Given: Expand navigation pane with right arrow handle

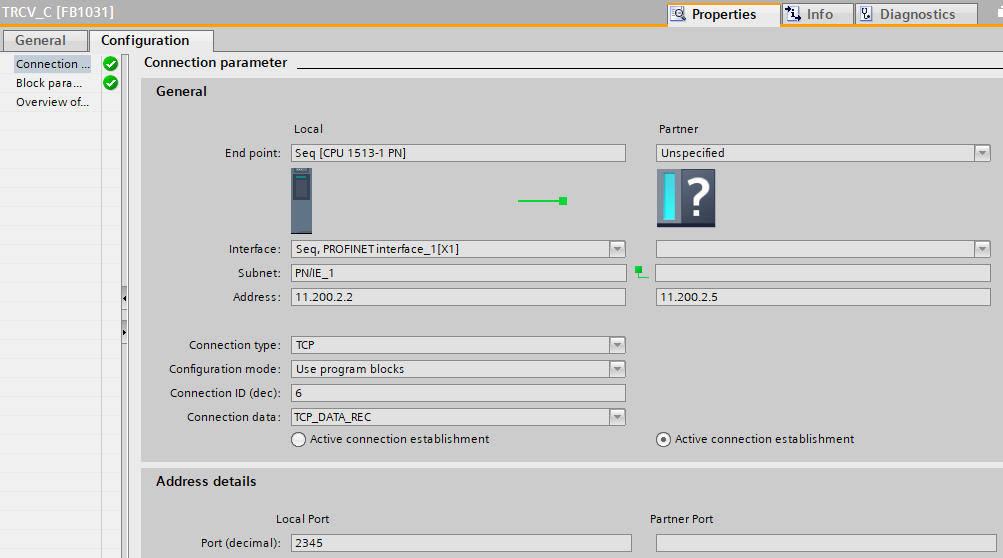Looking at the screenshot, I should click(x=124, y=331).
